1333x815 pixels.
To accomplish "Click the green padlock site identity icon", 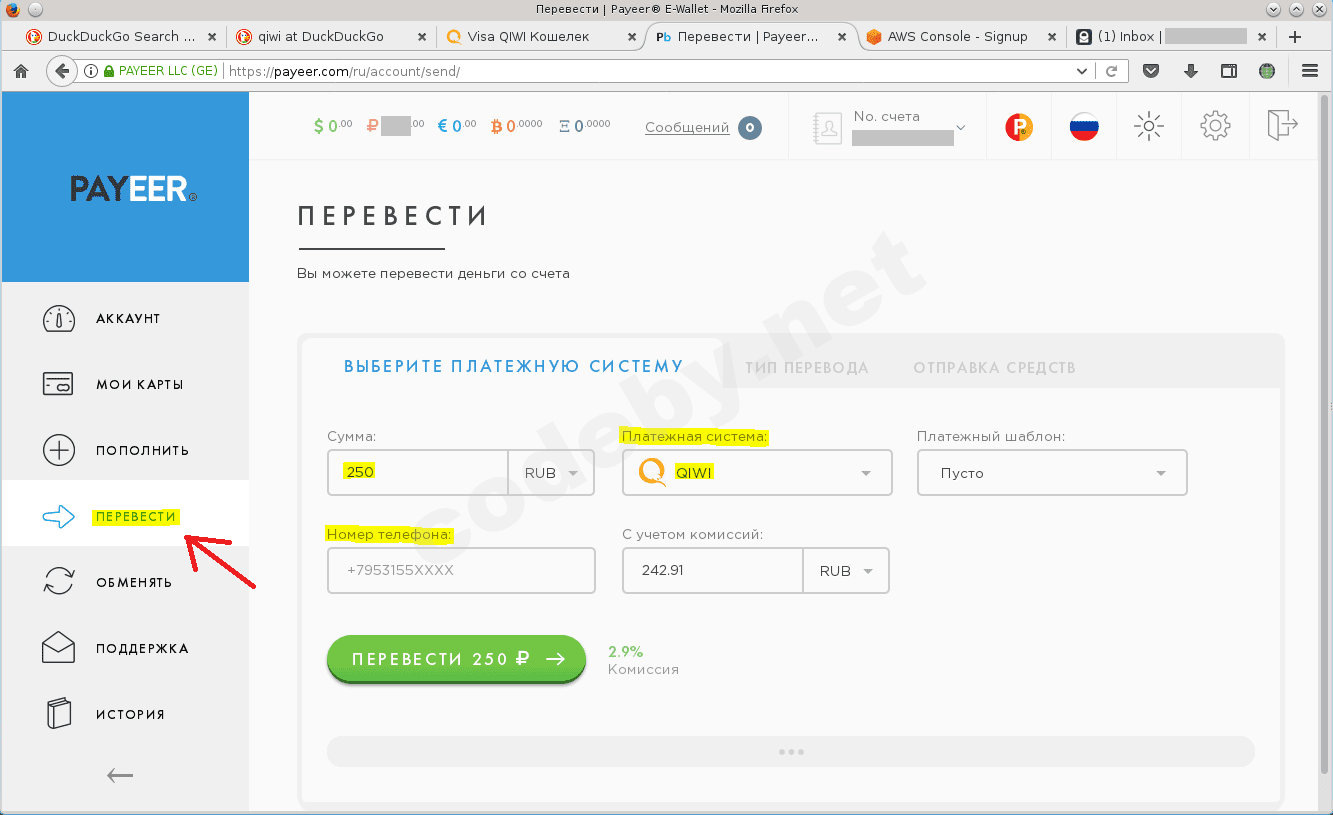I will click(109, 71).
